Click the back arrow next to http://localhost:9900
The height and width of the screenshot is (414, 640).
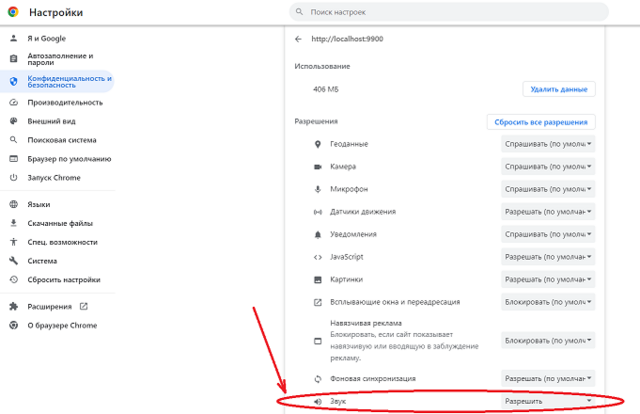pyautogui.click(x=298, y=39)
